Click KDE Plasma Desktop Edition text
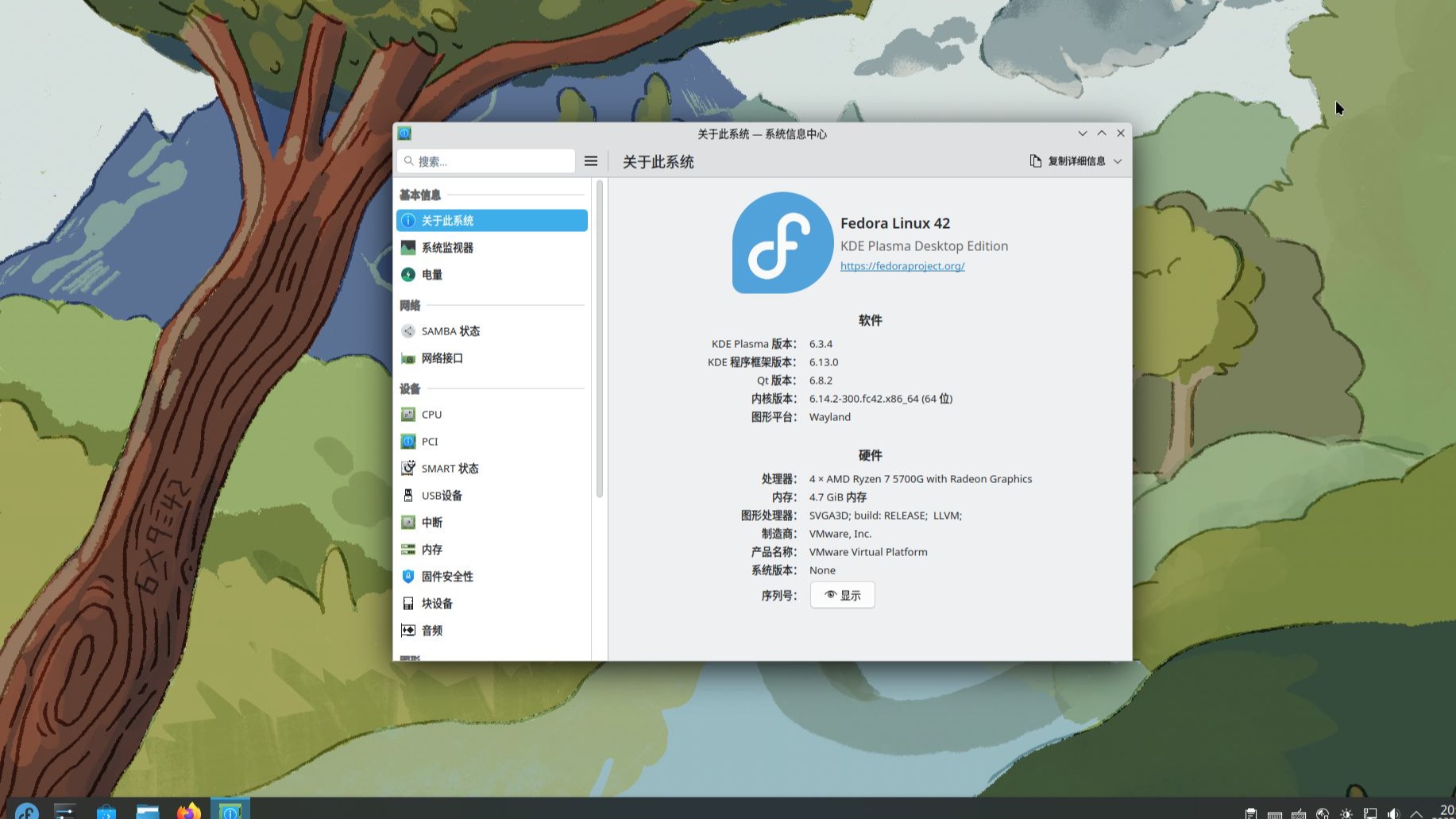 click(924, 246)
